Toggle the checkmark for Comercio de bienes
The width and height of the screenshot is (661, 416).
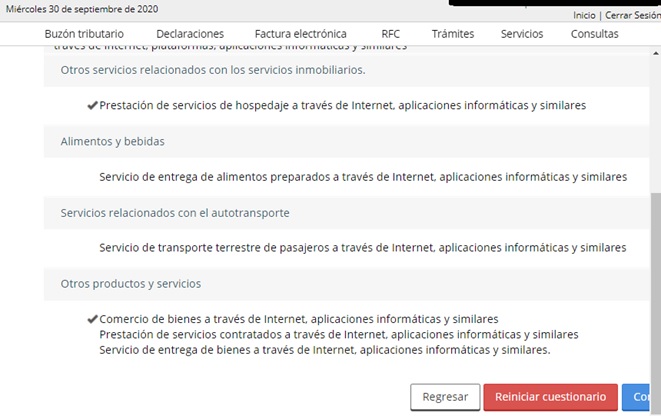point(93,319)
